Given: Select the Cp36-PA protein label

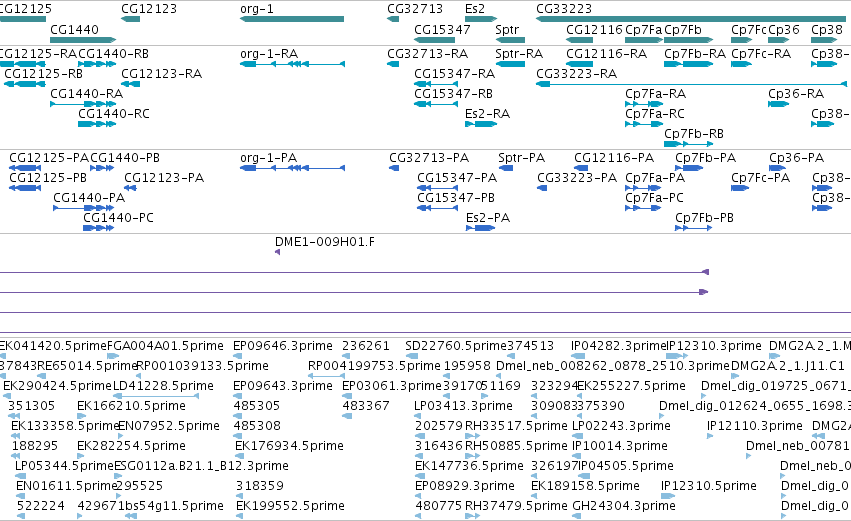Looking at the screenshot, I should pyautogui.click(x=796, y=158).
